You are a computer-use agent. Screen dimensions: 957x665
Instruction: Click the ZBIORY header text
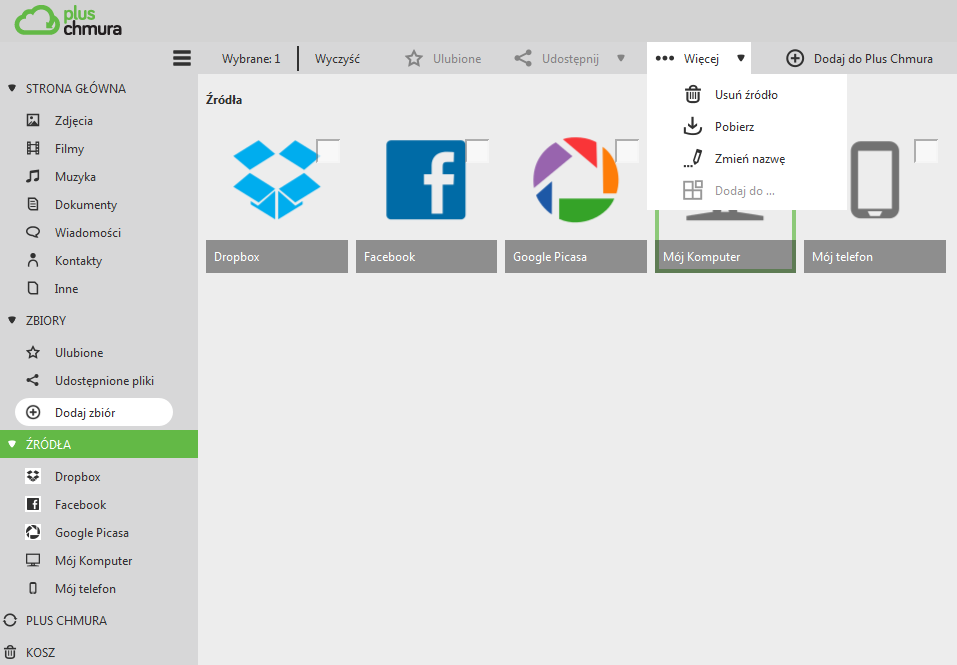tap(46, 320)
